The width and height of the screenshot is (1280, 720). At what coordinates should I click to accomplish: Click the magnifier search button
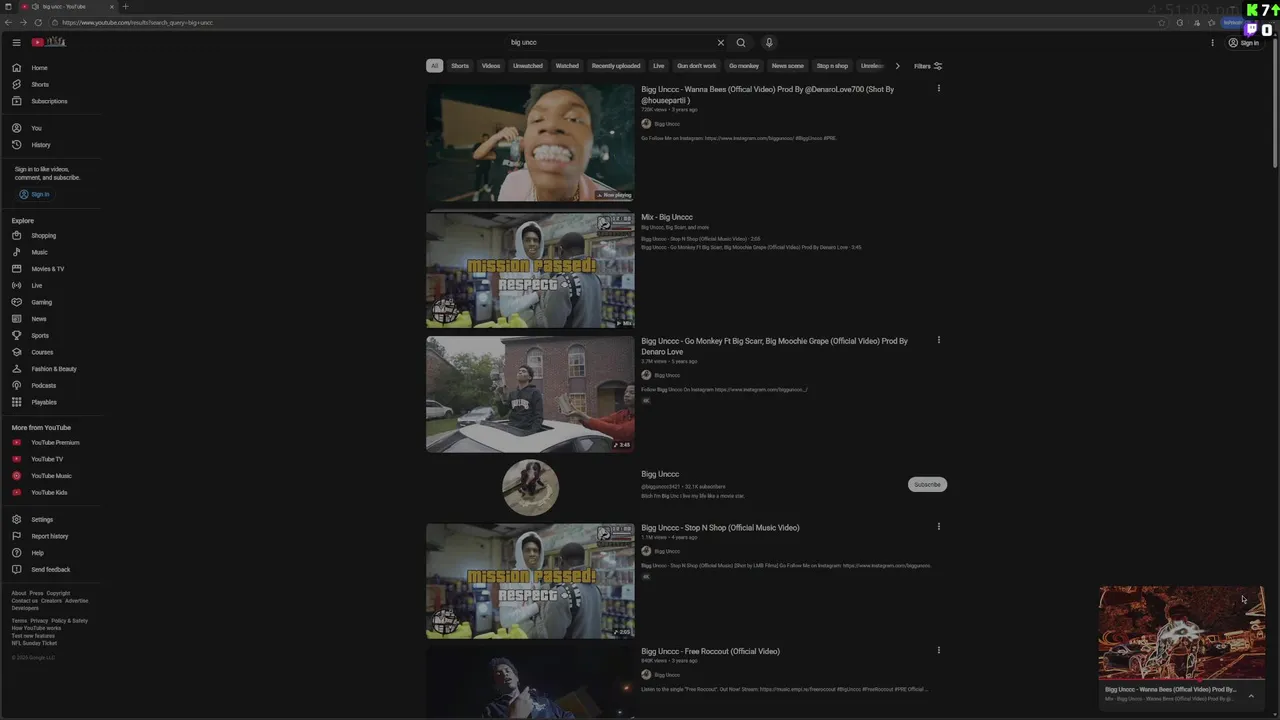pyautogui.click(x=741, y=42)
